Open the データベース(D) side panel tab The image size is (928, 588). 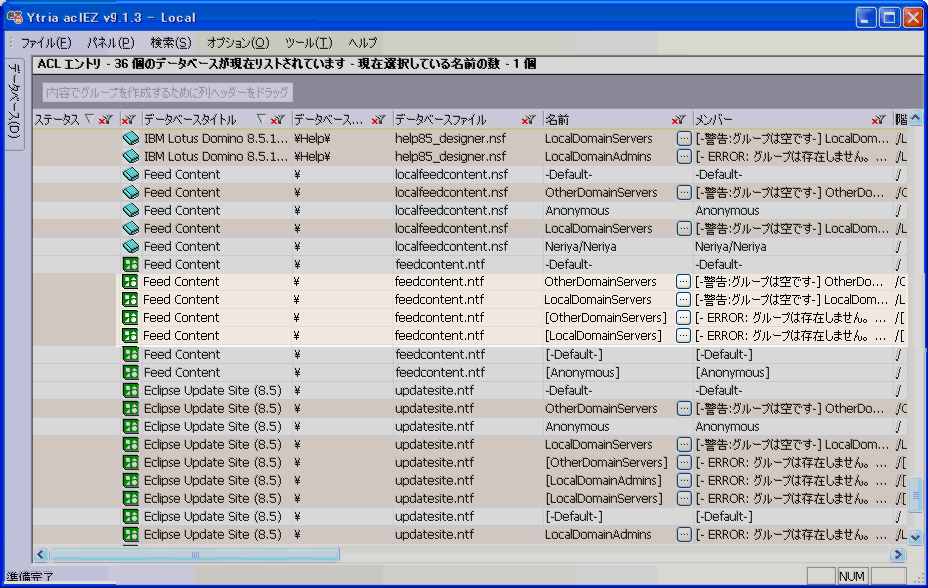[x=15, y=100]
